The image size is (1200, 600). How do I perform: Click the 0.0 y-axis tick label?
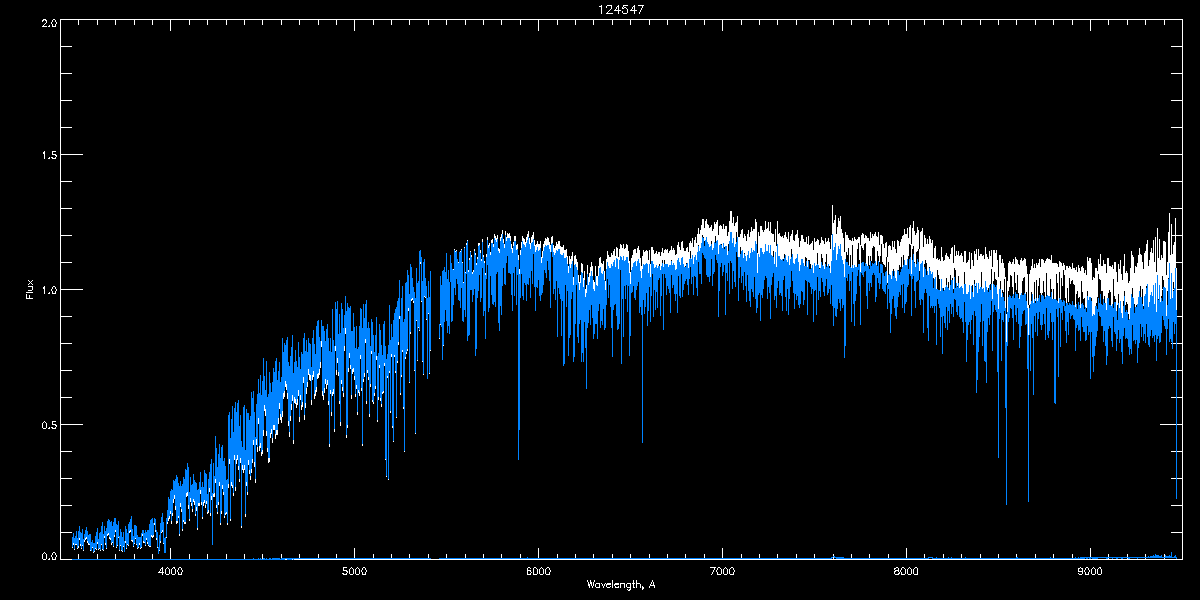pos(48,556)
